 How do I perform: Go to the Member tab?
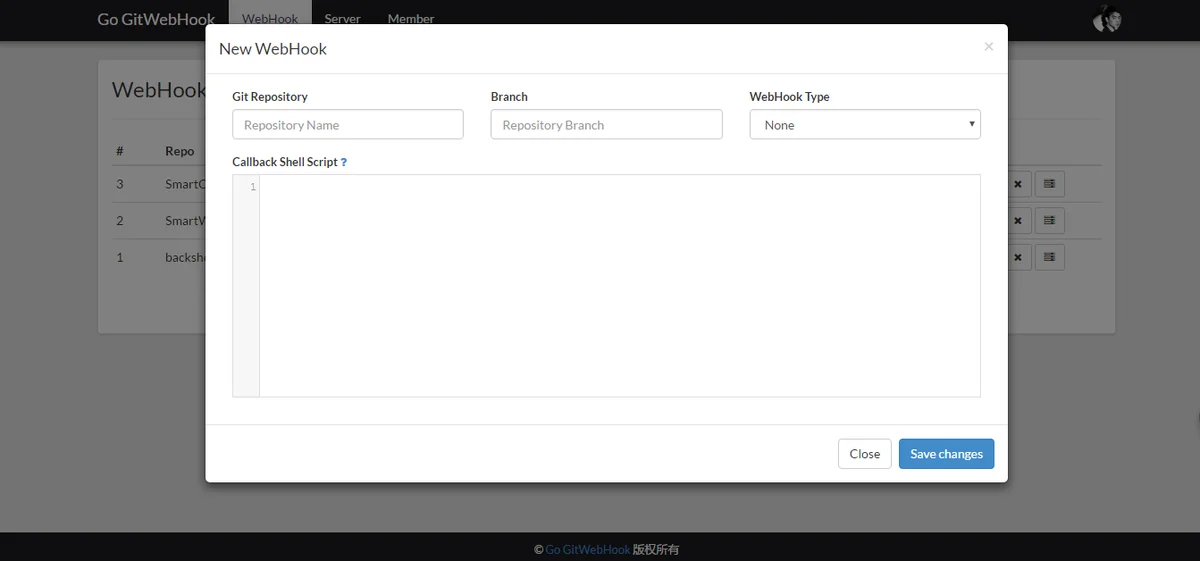[411, 19]
